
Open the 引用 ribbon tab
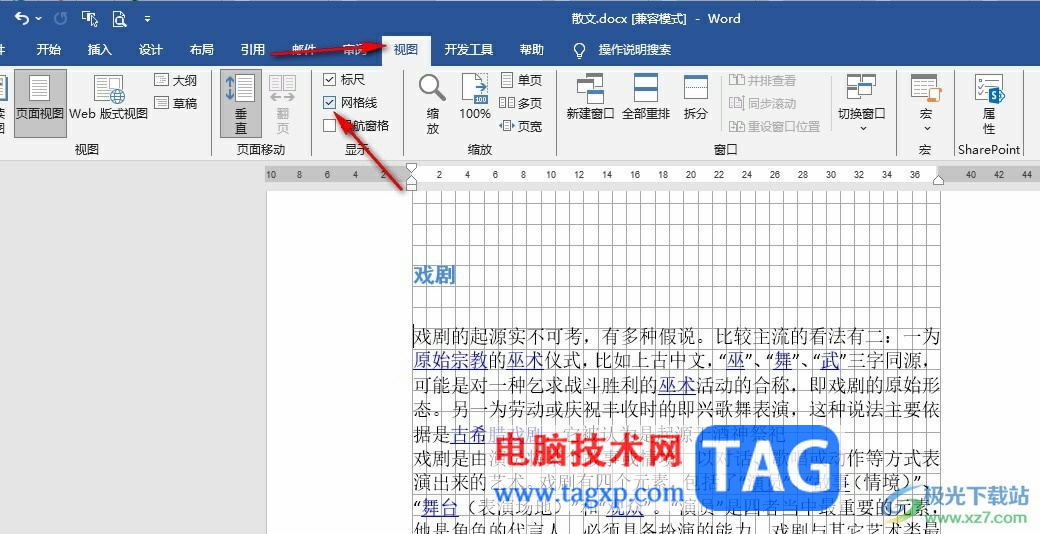click(253, 50)
